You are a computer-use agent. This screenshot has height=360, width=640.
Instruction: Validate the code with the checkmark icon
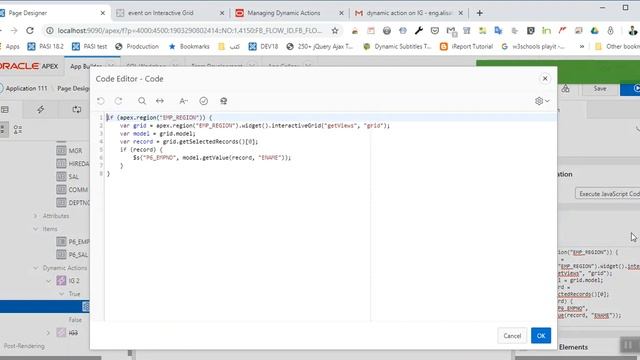tap(203, 101)
